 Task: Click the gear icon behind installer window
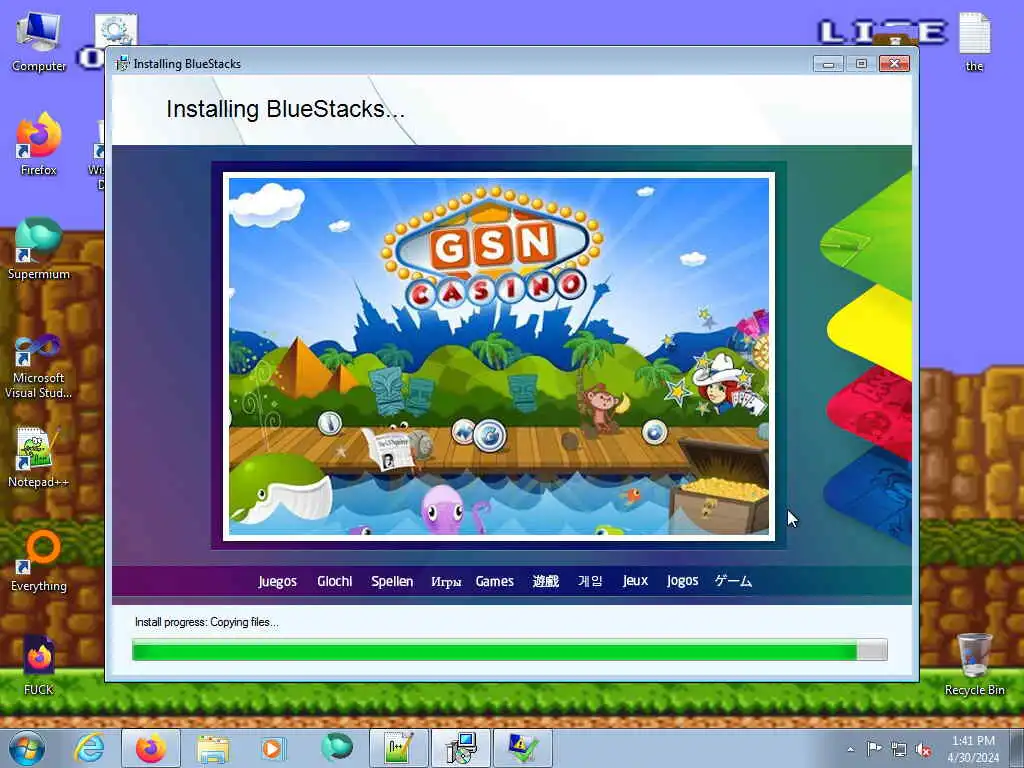point(116,31)
